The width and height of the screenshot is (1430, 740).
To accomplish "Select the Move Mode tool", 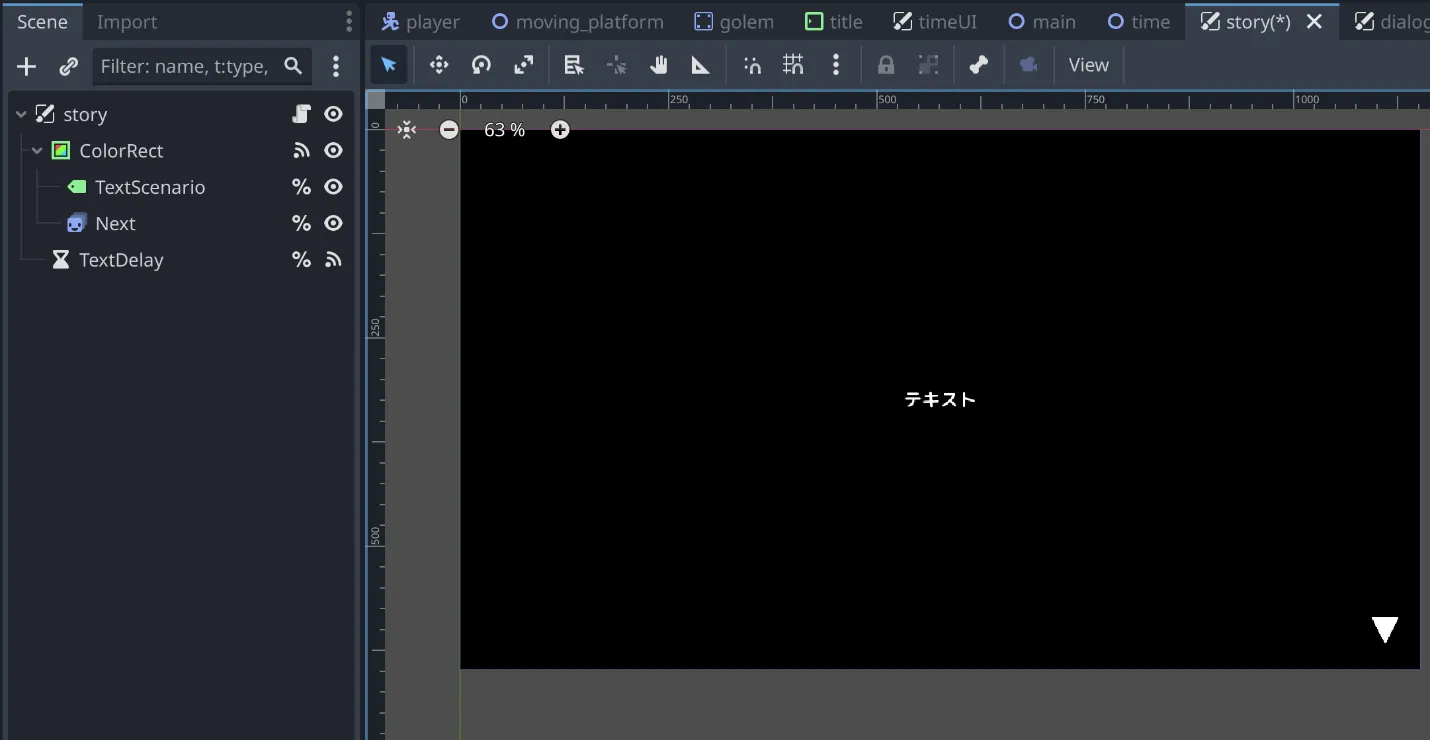I will tap(438, 65).
